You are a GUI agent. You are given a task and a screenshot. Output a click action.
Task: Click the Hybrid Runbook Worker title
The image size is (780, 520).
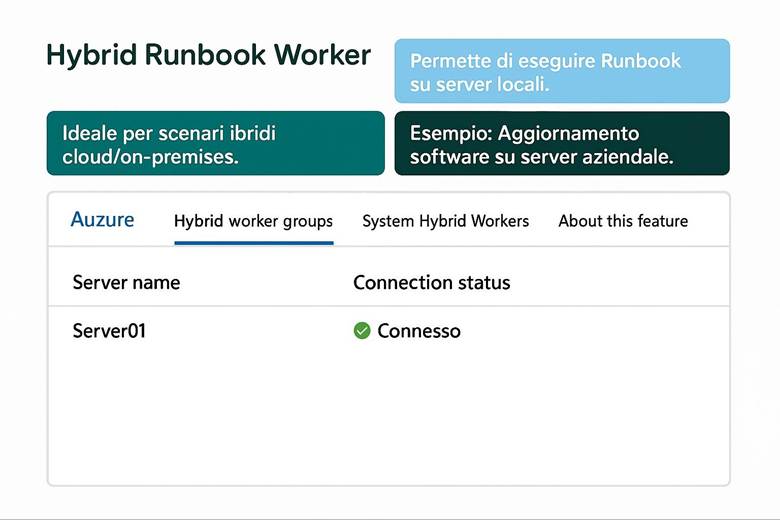click(x=208, y=56)
